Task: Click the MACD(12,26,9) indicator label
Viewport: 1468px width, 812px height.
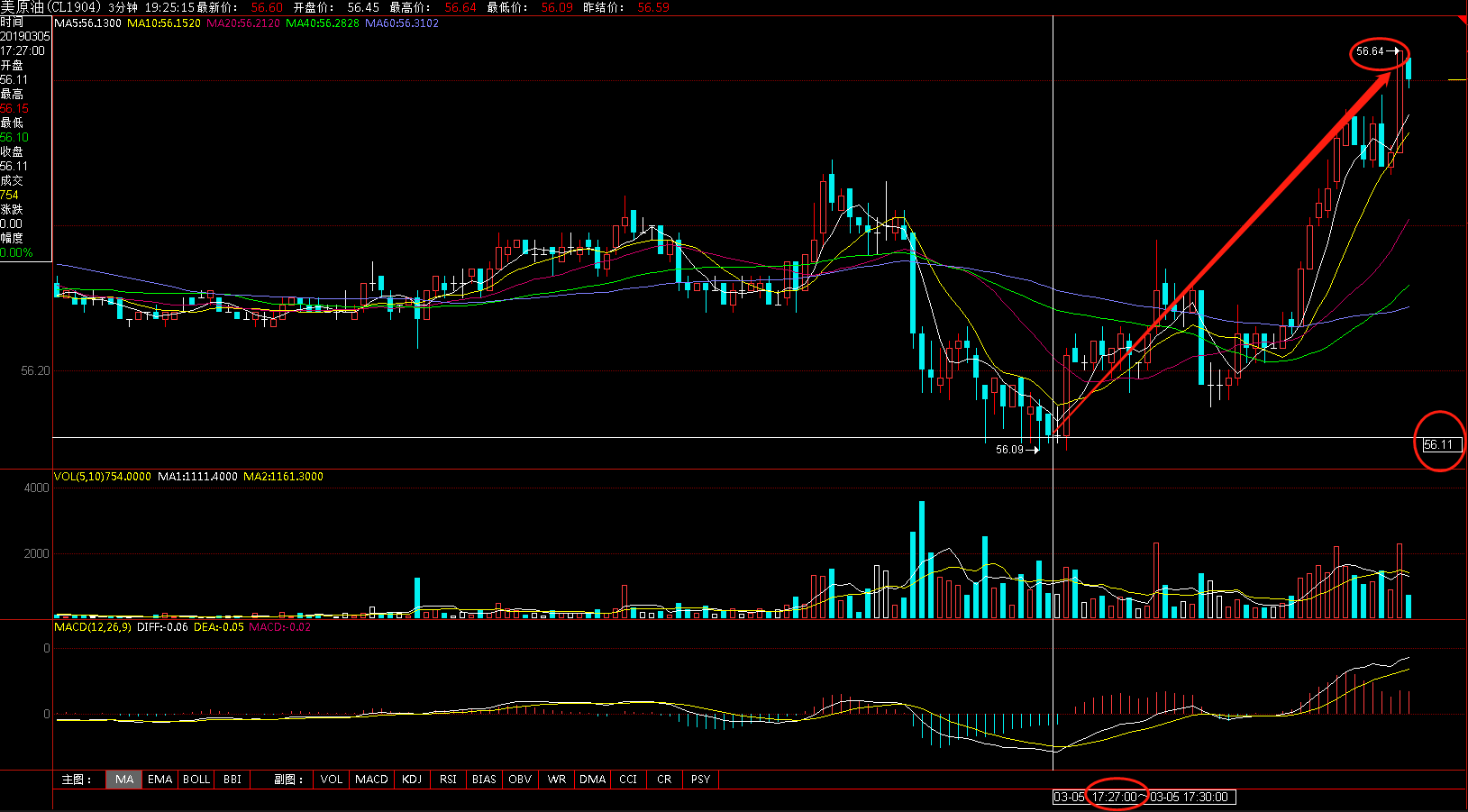Action: (x=92, y=627)
